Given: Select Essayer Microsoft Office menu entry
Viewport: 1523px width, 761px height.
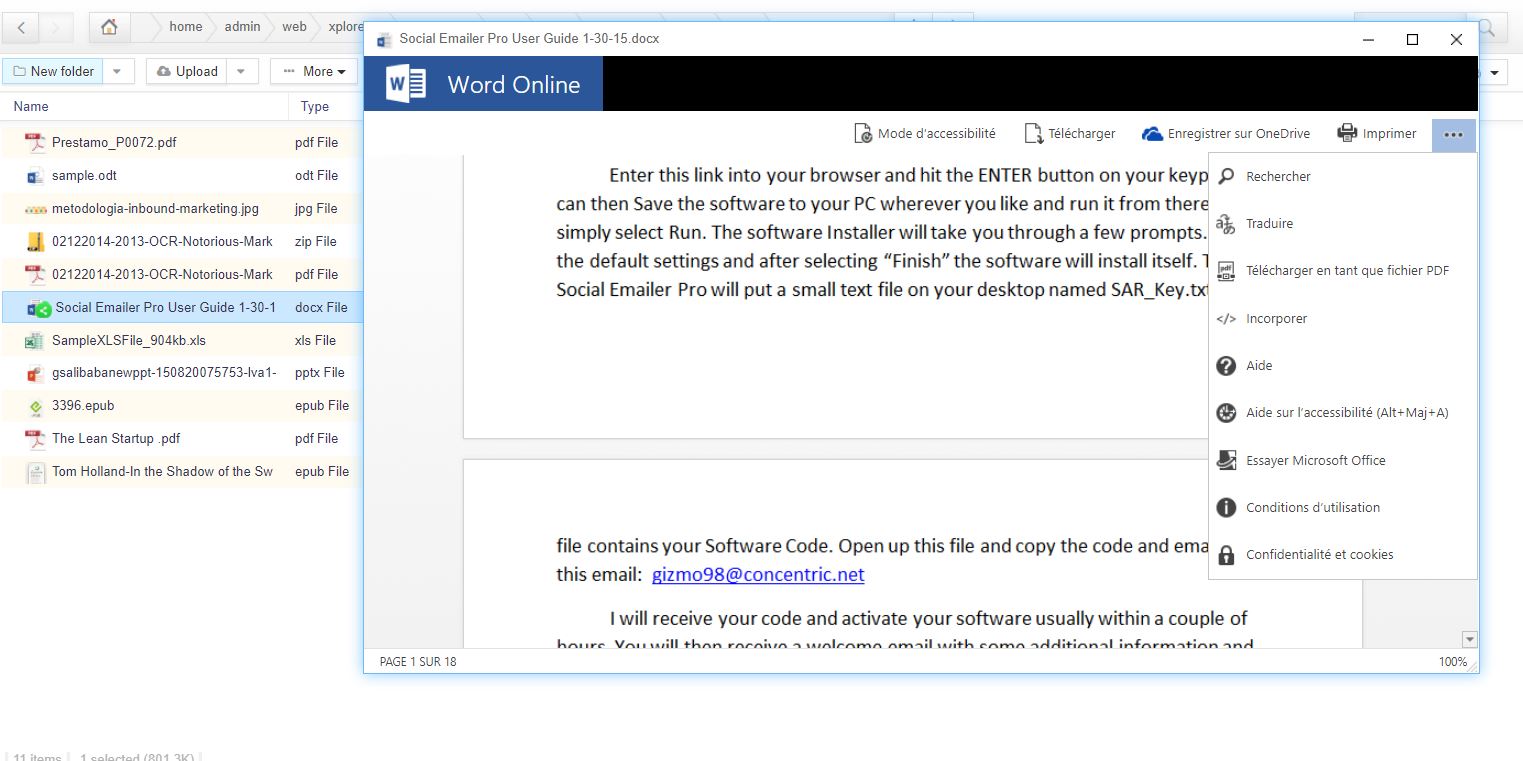Looking at the screenshot, I should point(1342,460).
